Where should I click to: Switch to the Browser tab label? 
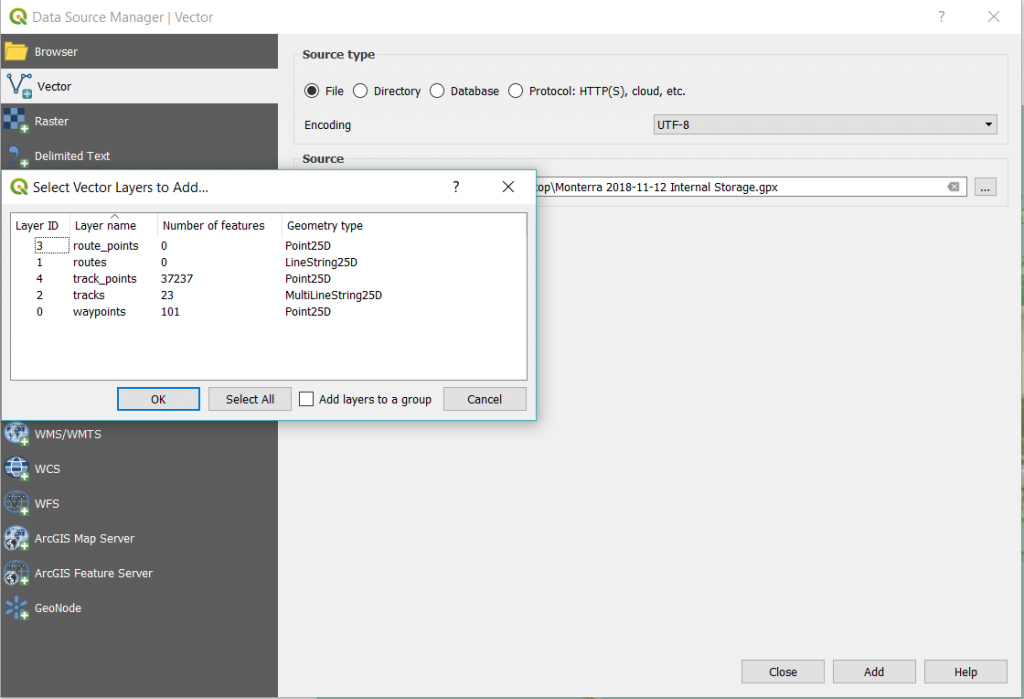point(56,52)
